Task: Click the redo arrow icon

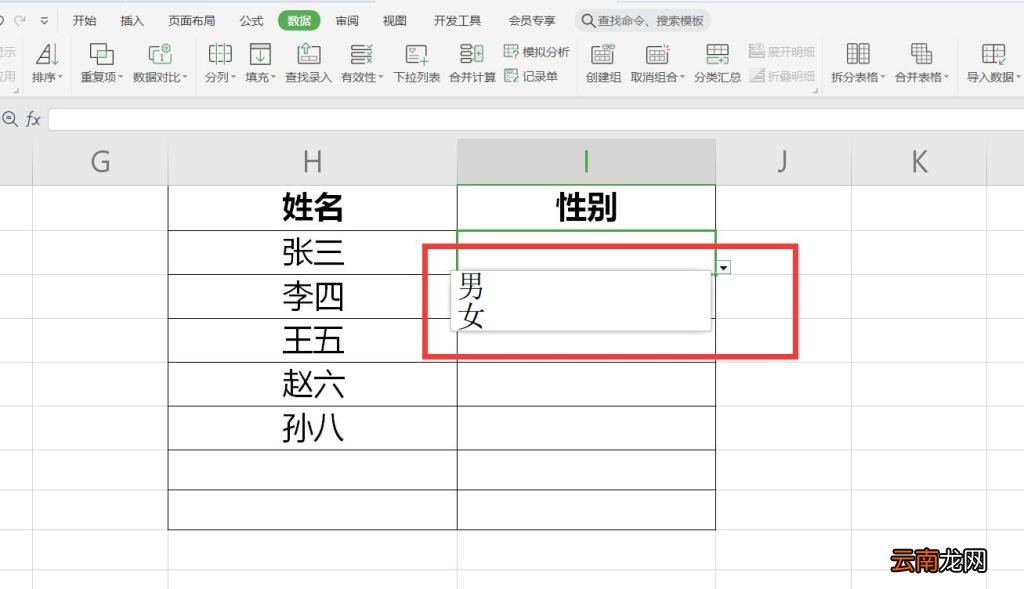Action: 21,21
